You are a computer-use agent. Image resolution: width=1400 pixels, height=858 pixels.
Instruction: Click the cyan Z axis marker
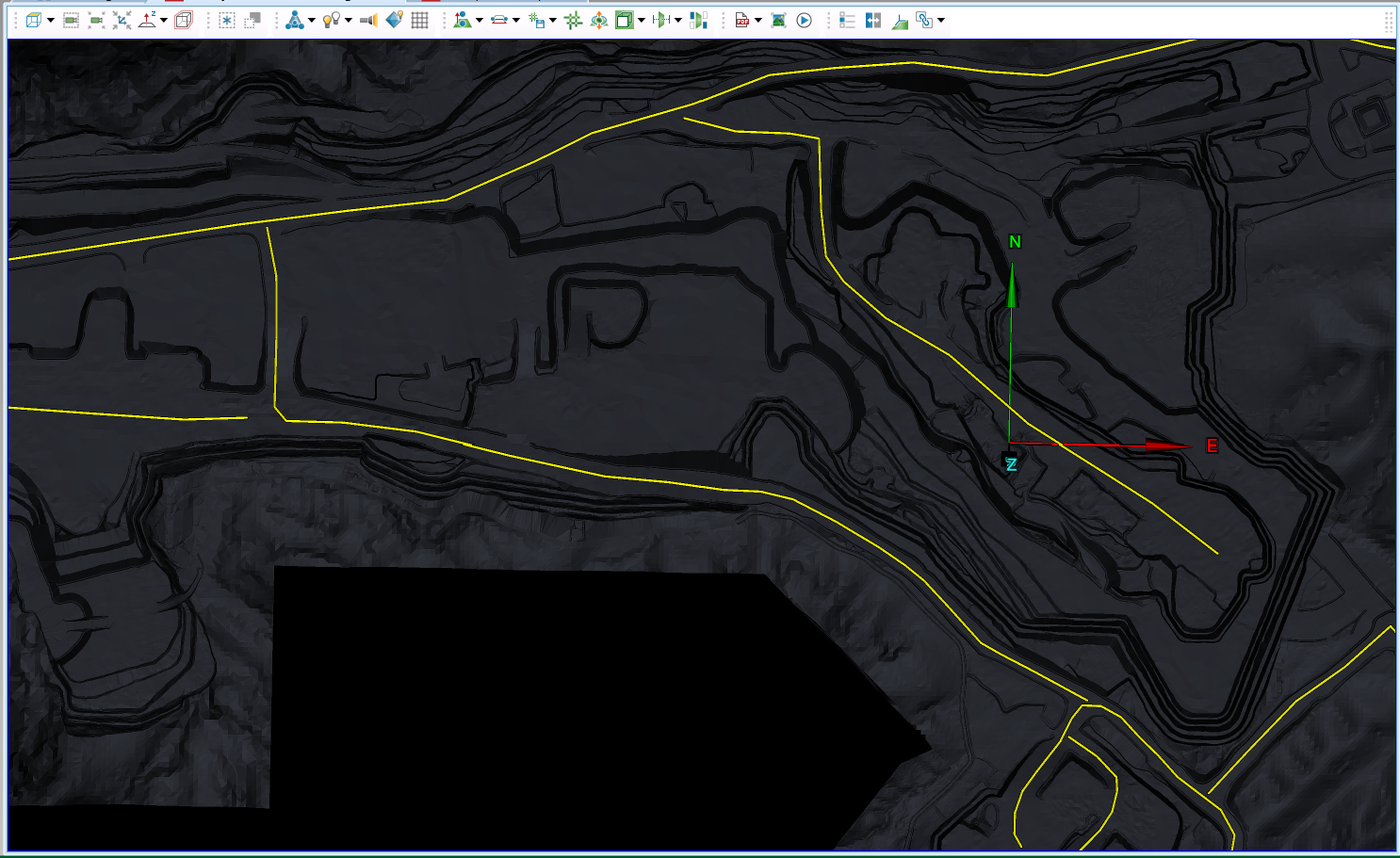pos(1011,464)
